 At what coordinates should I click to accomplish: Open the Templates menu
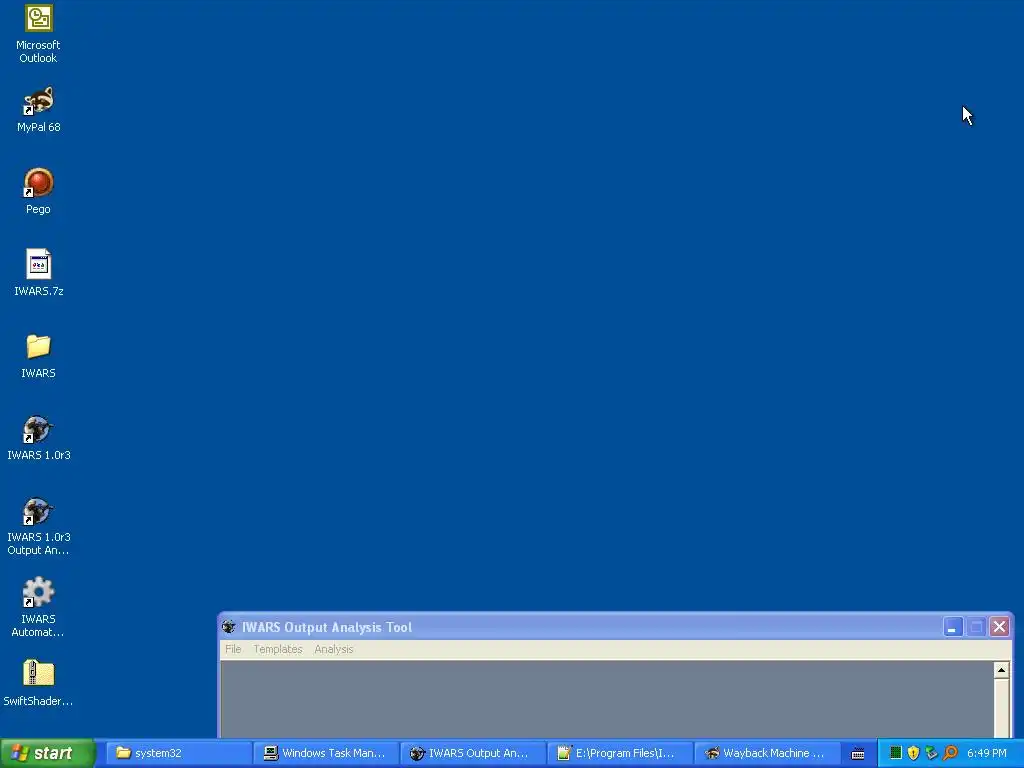(278, 649)
